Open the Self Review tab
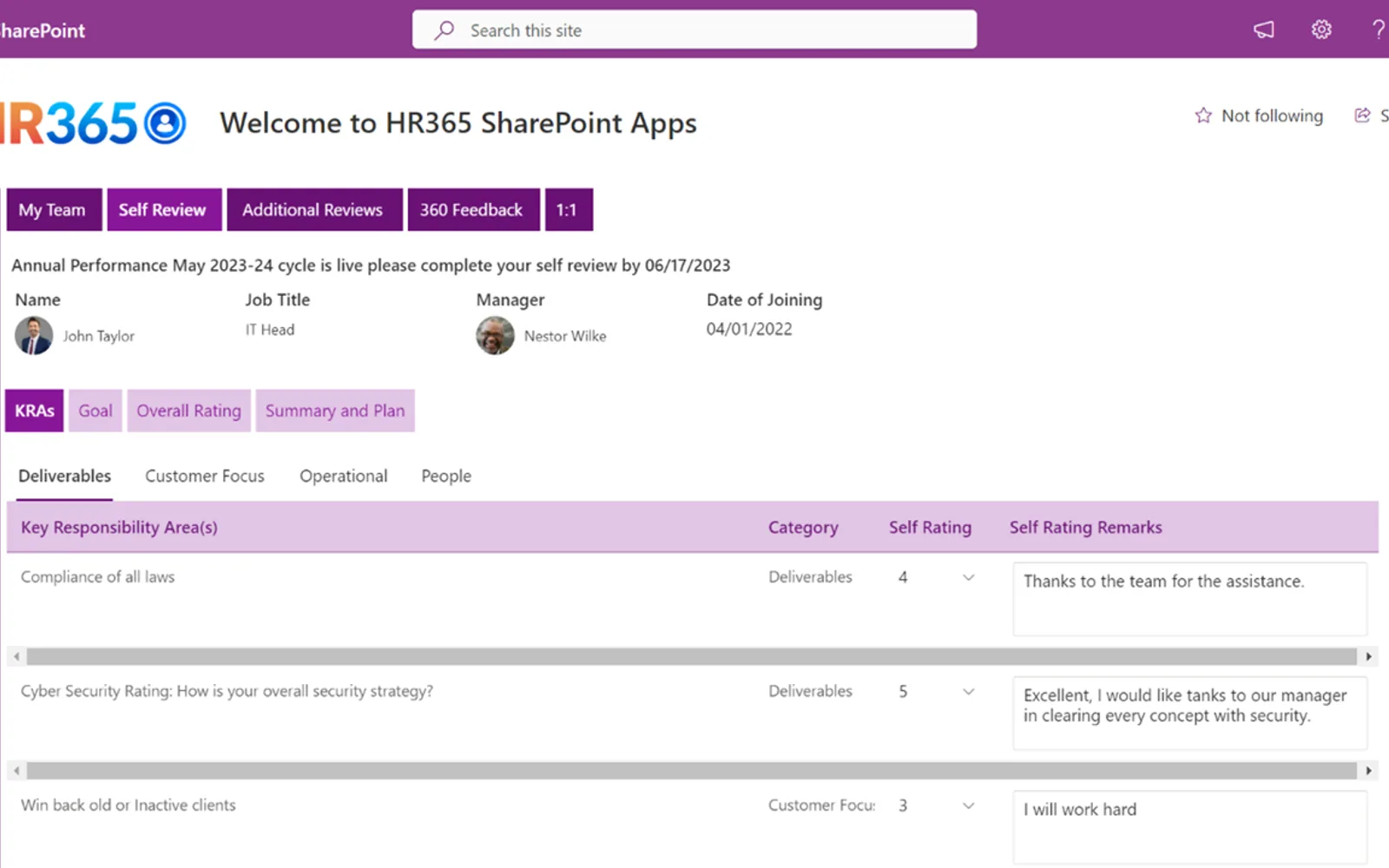 pyautogui.click(x=164, y=210)
